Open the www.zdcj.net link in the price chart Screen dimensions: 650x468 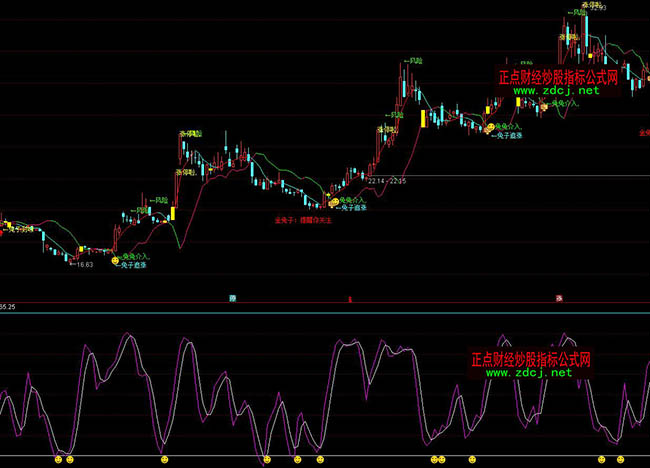coord(557,90)
